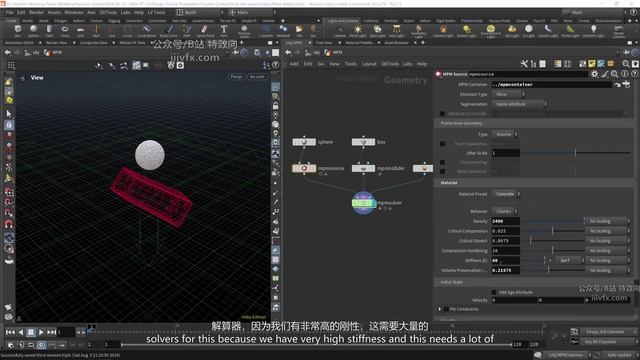Click the Play forward button

(41, 332)
